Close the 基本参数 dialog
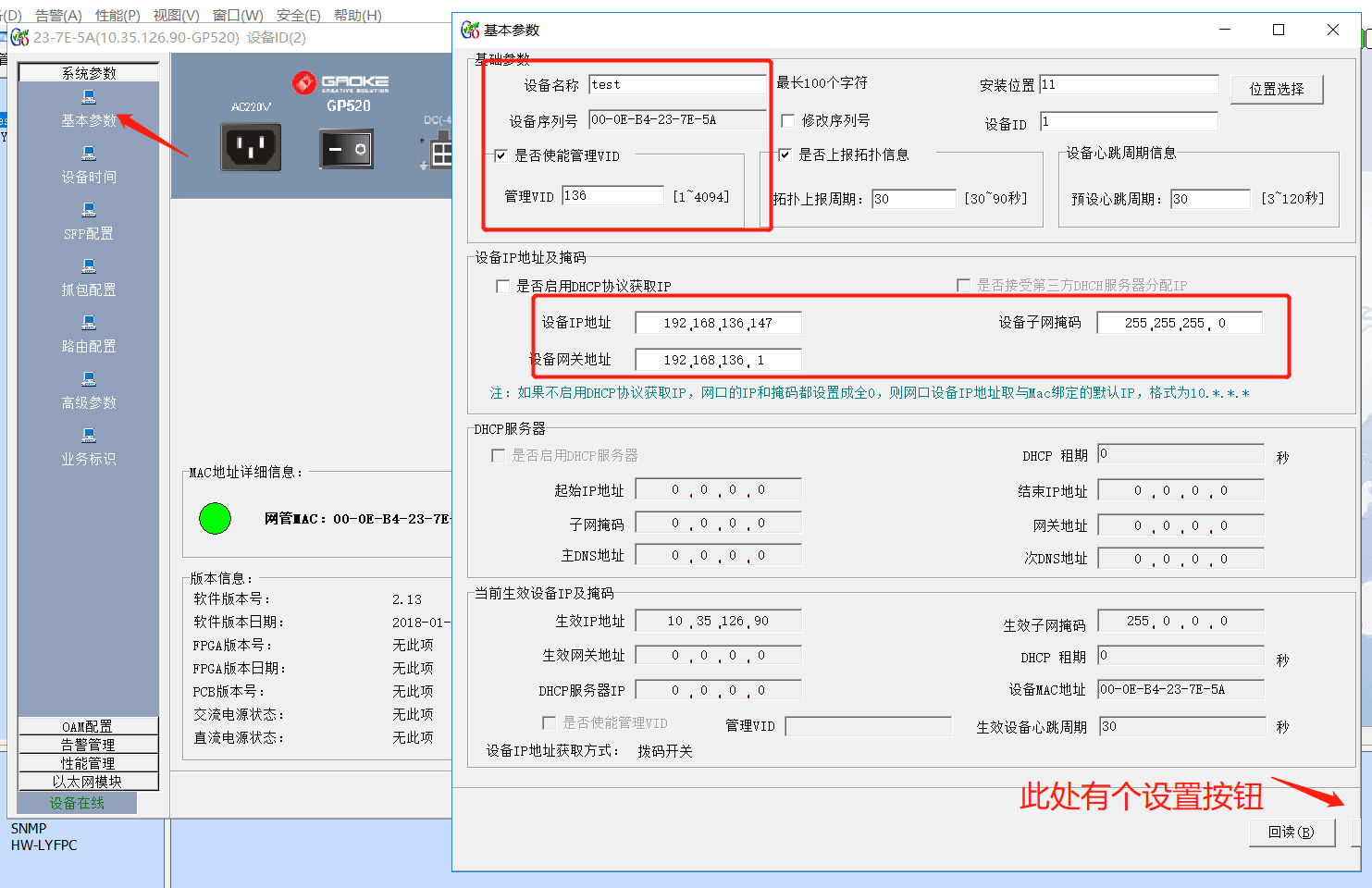Screen dimensions: 1372x888 (1333, 30)
